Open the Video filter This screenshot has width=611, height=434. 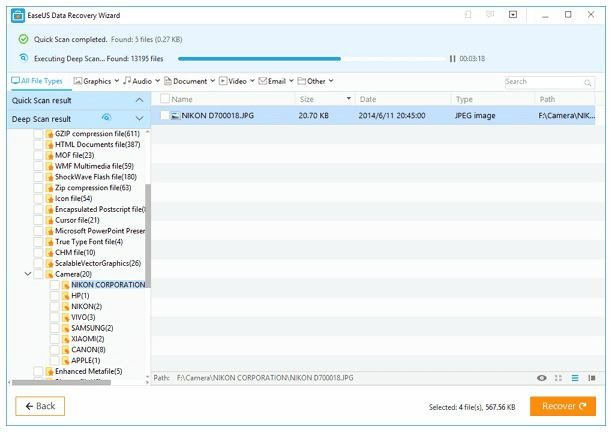coord(233,81)
